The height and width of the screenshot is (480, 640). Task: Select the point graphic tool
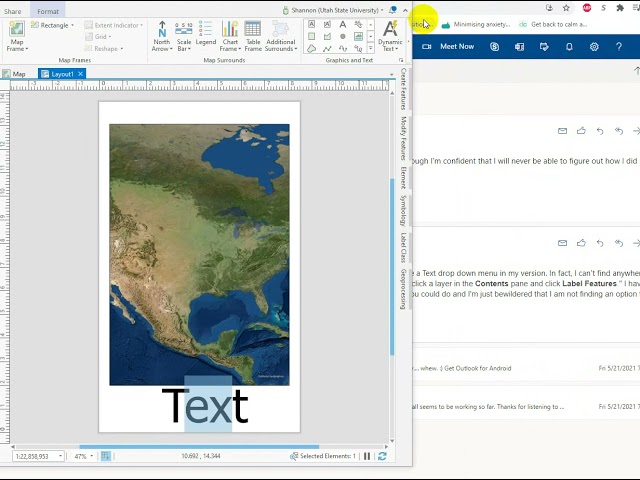tap(343, 36)
